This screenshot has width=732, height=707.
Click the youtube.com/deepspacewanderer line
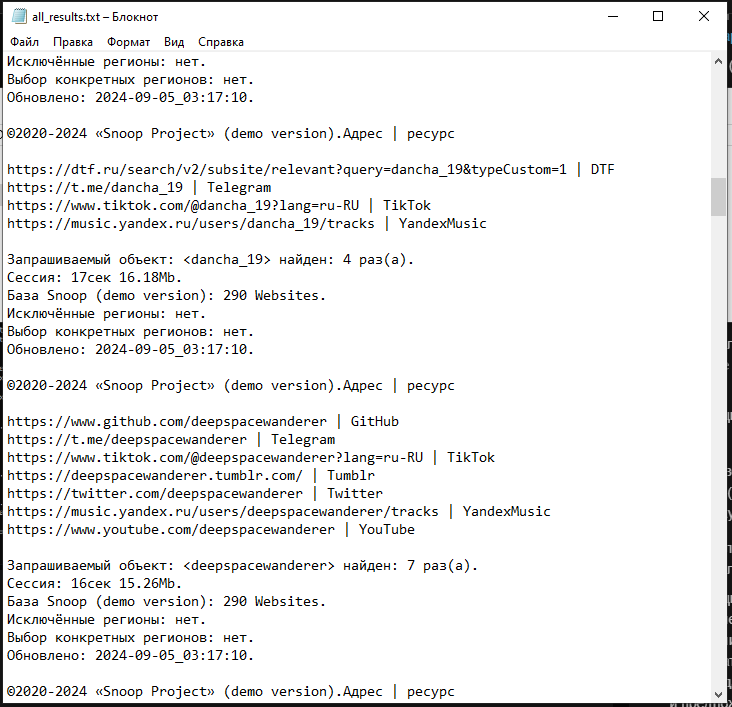[211, 530]
